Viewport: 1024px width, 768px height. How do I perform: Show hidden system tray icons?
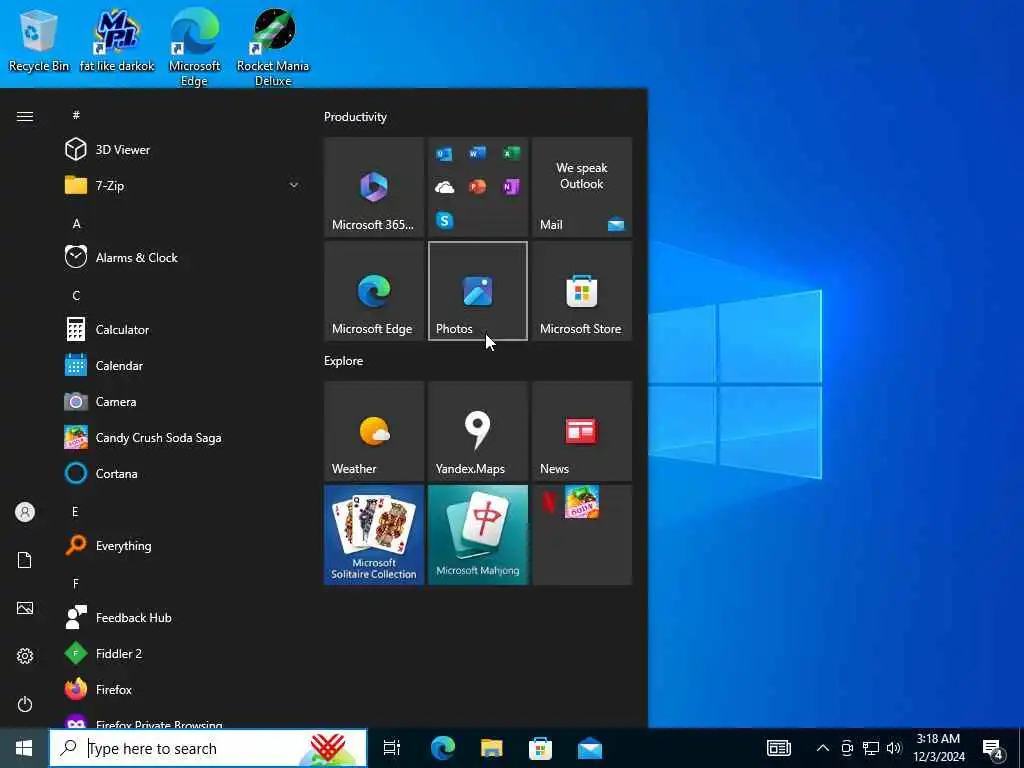coord(823,748)
